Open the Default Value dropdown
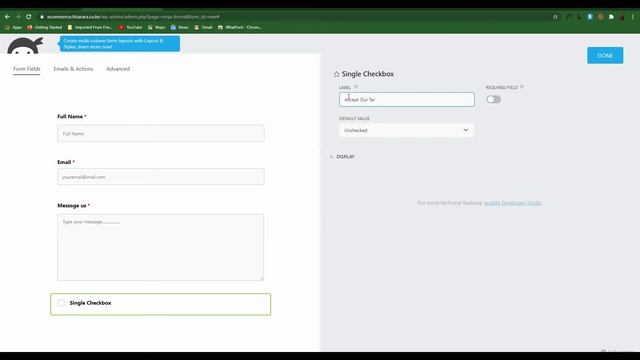Image resolution: width=640 pixels, height=360 pixels. tap(407, 130)
